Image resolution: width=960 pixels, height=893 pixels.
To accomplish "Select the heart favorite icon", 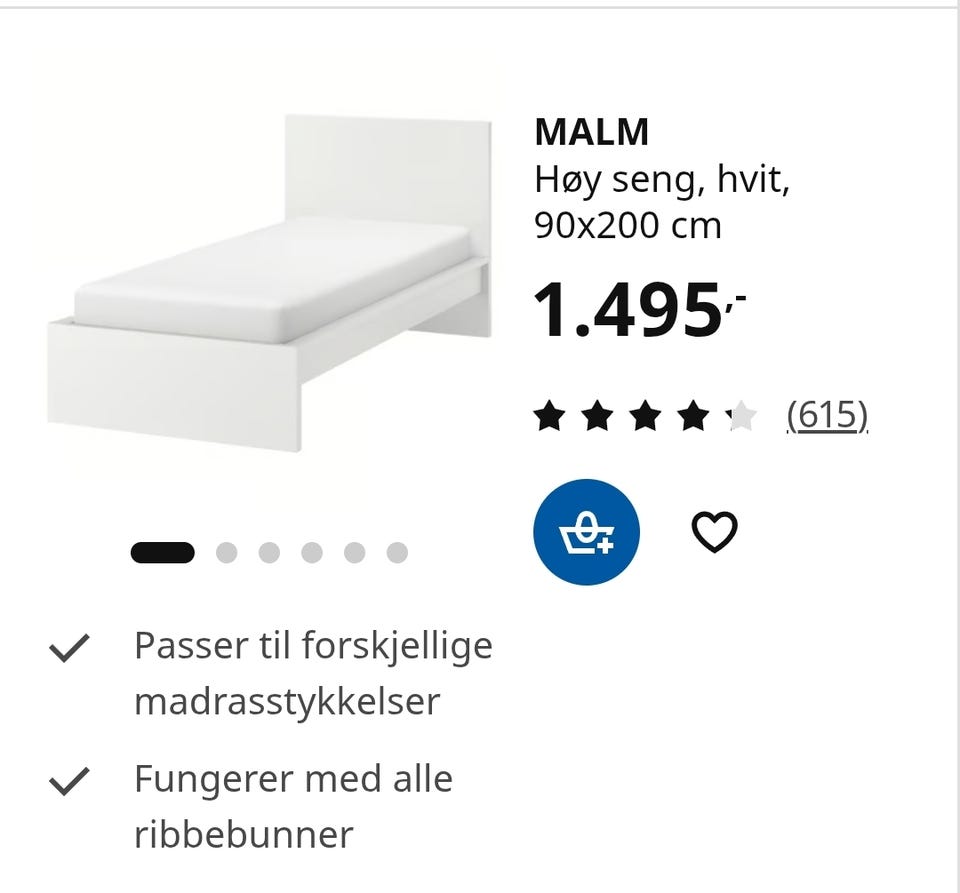I will point(716,531).
